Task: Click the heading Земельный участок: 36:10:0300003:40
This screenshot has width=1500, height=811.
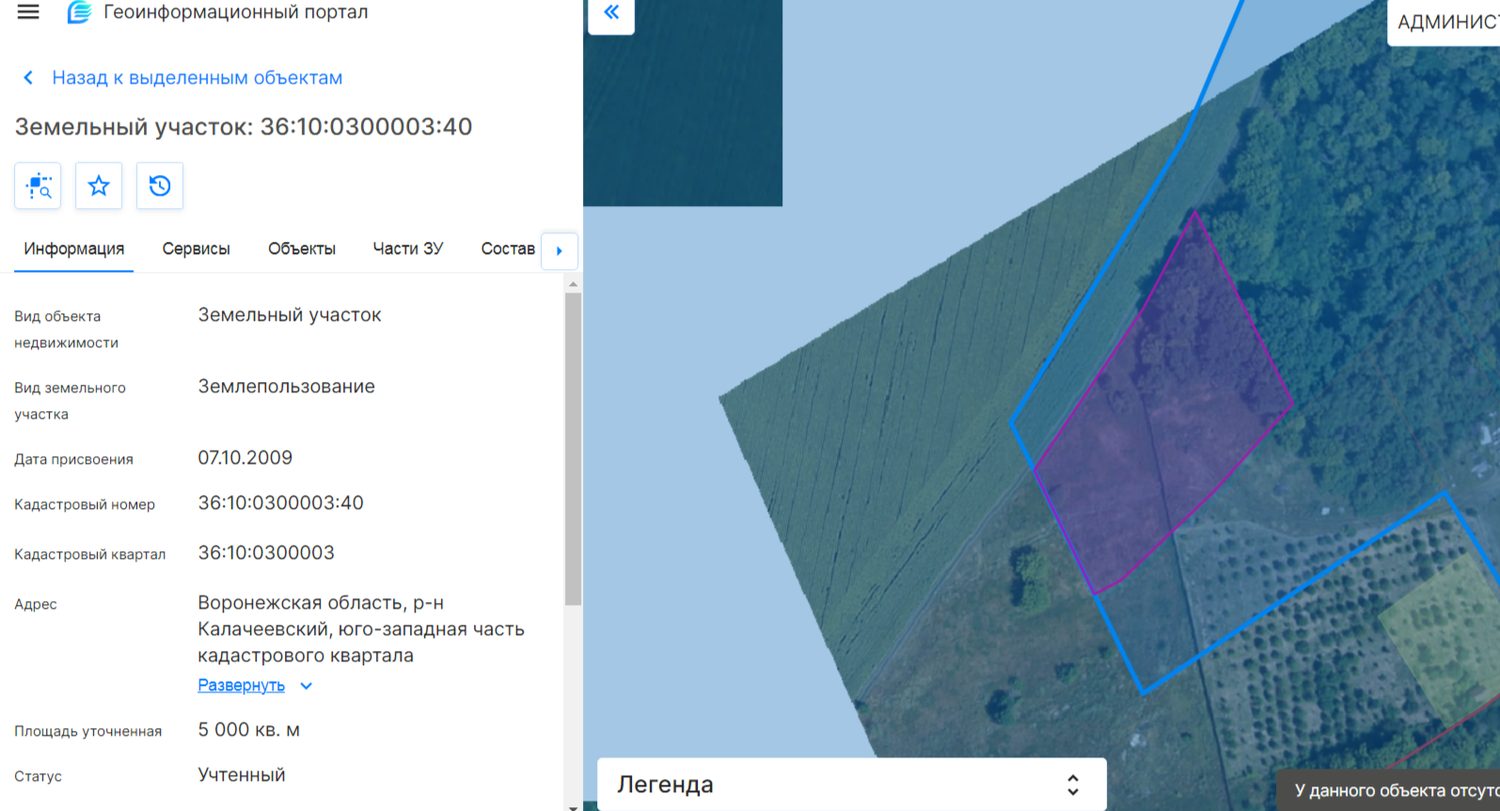Action: pos(243,127)
